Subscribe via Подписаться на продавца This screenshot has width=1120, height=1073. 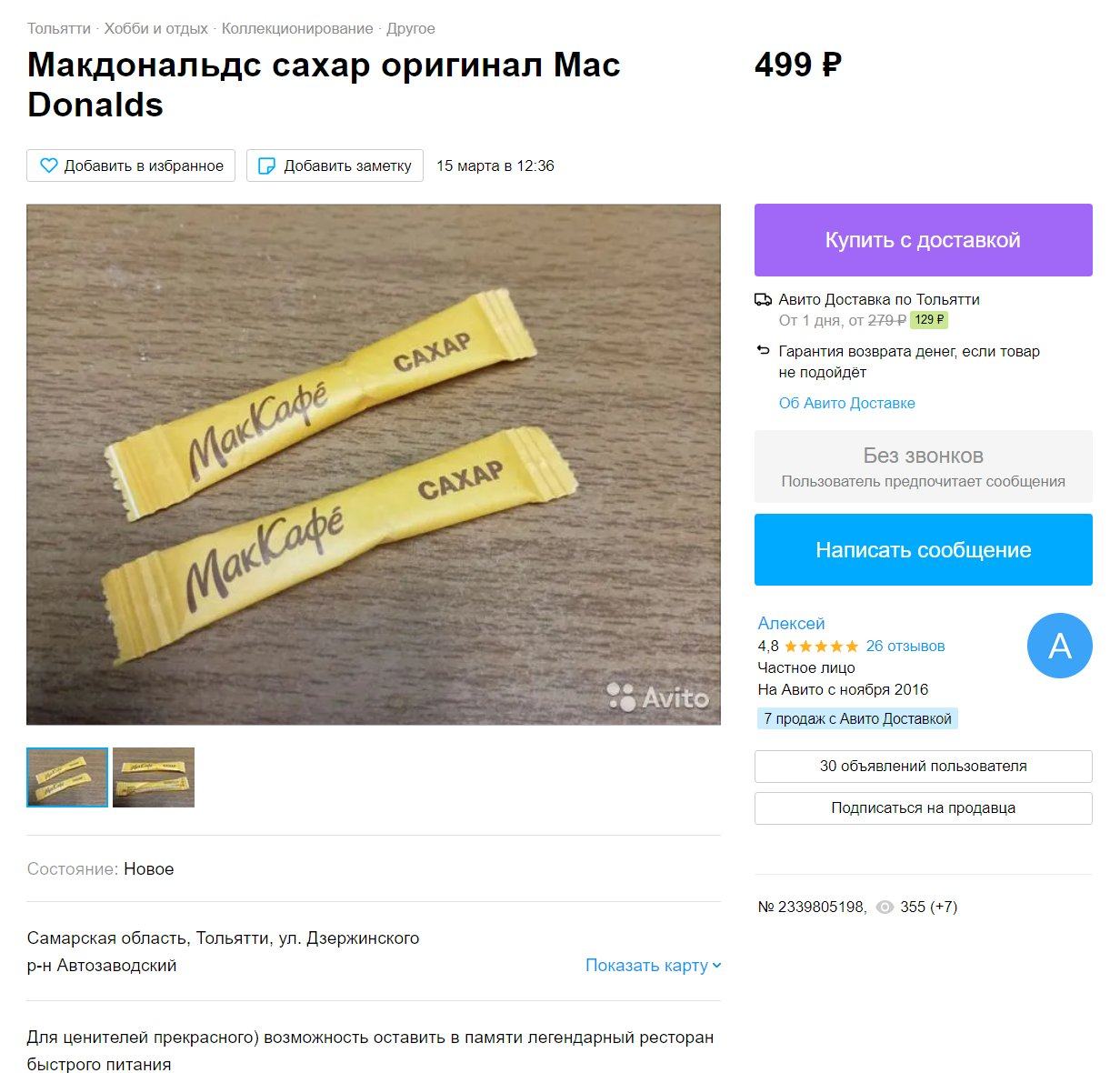tap(923, 807)
